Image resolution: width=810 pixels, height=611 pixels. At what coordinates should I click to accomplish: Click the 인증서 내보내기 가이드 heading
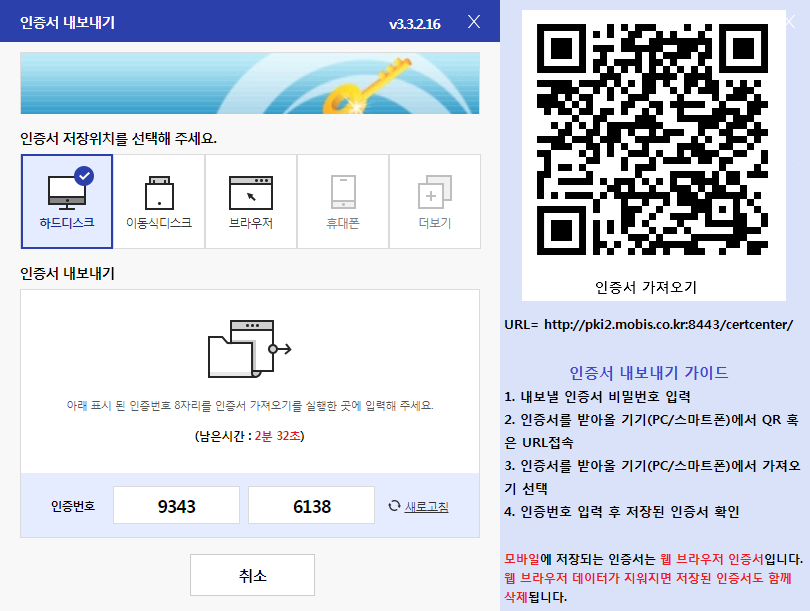point(649,372)
